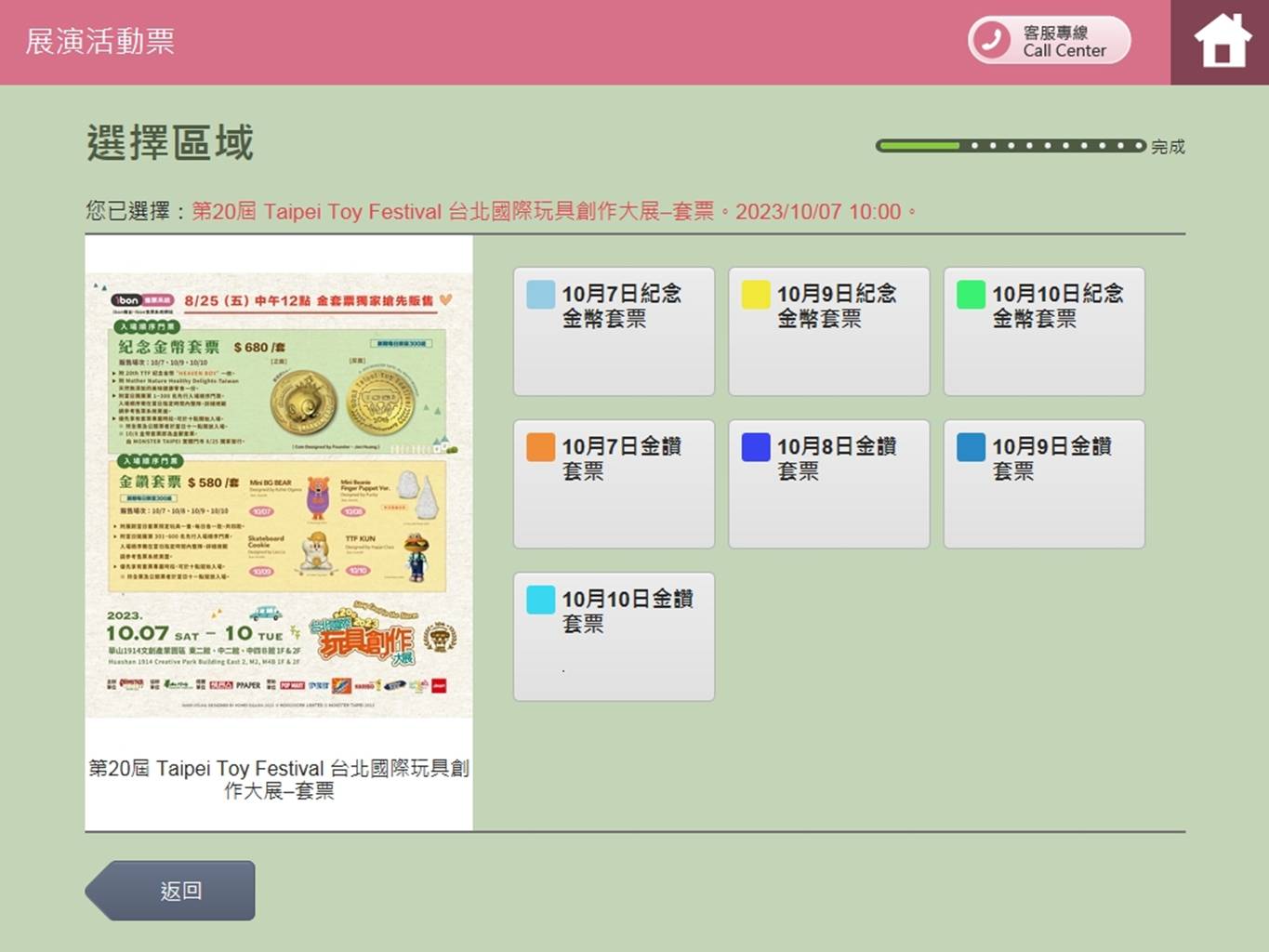Click the 展演活動票 header title
The image size is (1269, 952).
[x=100, y=41]
